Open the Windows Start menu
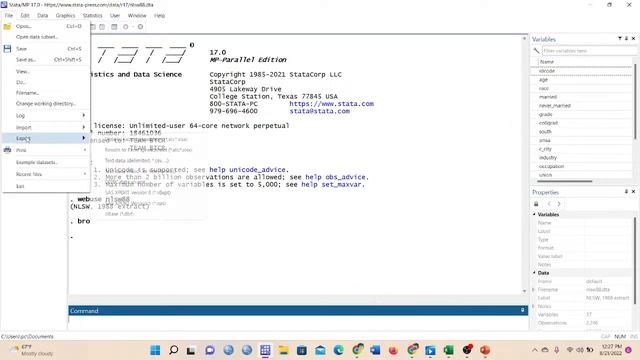The width and height of the screenshot is (640, 360). point(155,350)
